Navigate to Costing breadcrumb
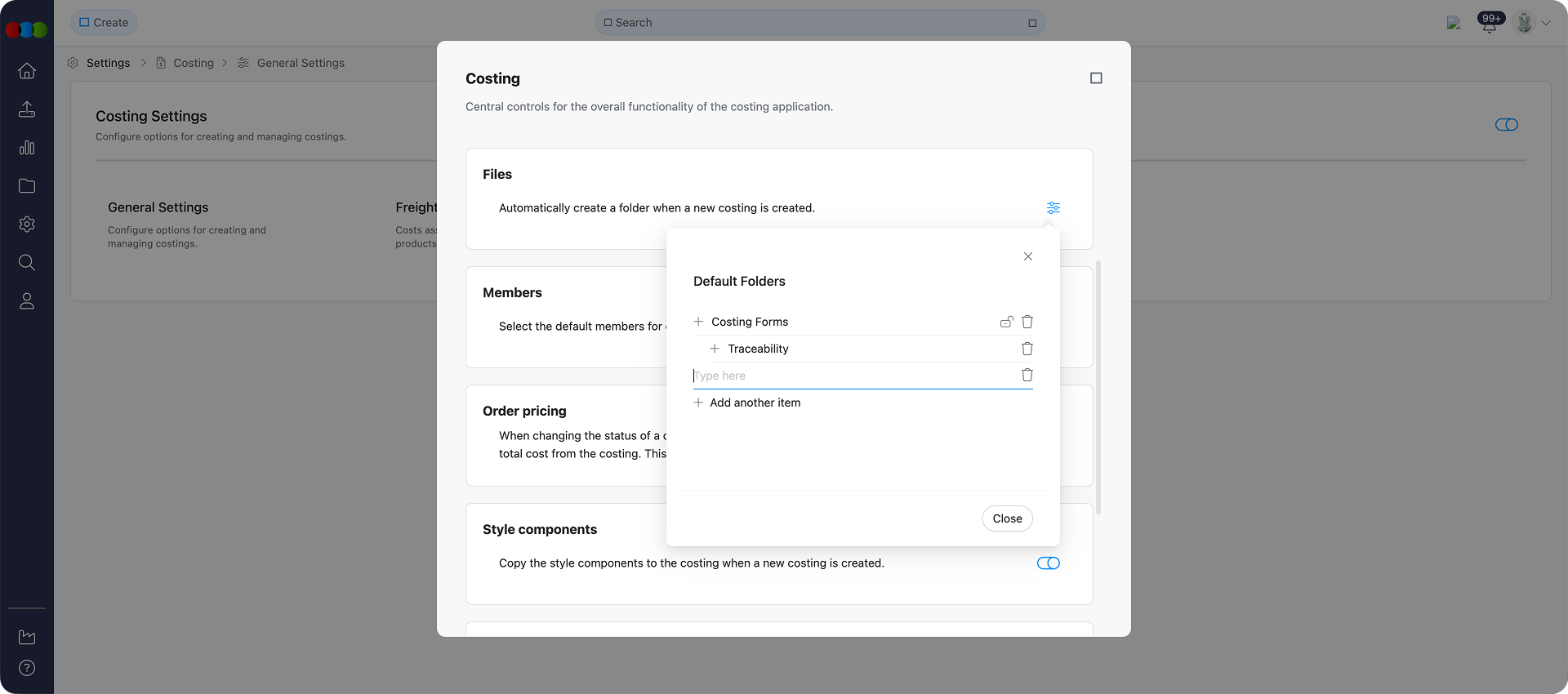Image resolution: width=1568 pixels, height=694 pixels. coord(193,63)
